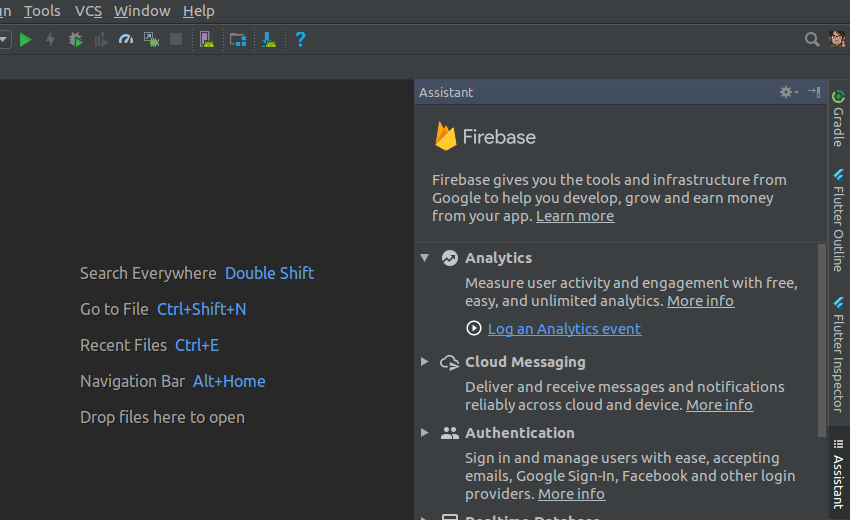Stop the running process
Image resolution: width=850 pixels, height=520 pixels.
[x=176, y=39]
